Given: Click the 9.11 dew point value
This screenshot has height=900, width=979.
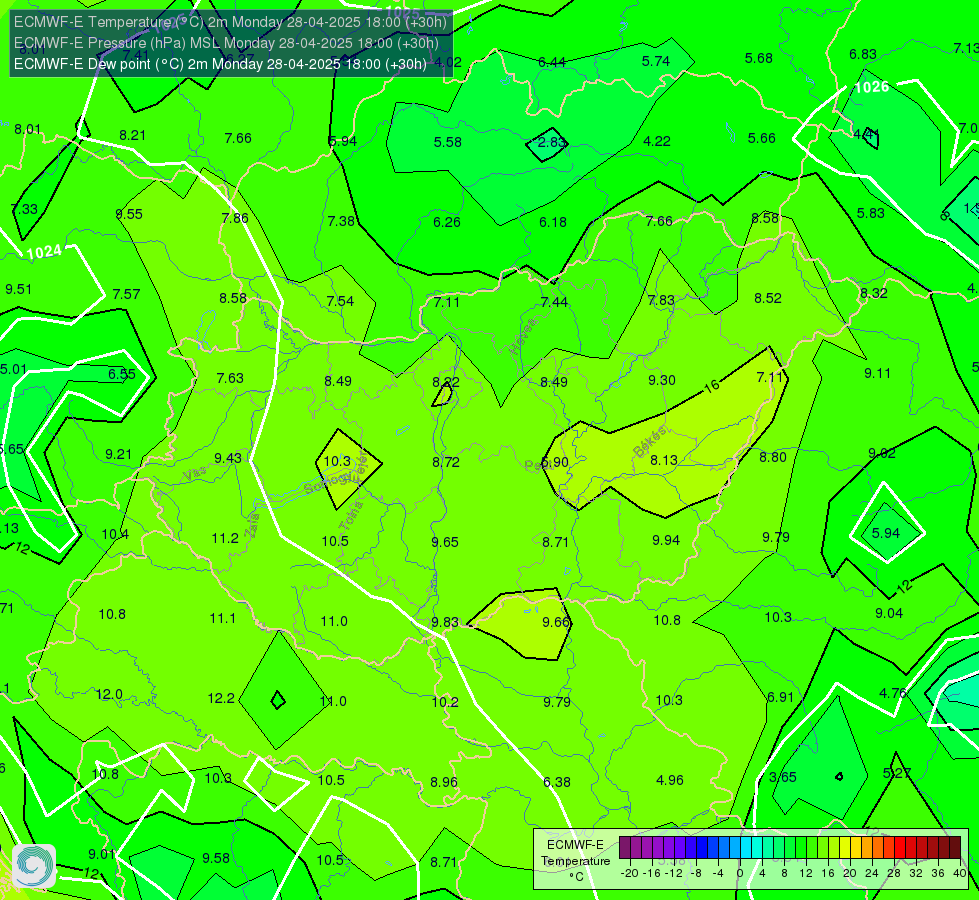Looking at the screenshot, I should coord(877,373).
